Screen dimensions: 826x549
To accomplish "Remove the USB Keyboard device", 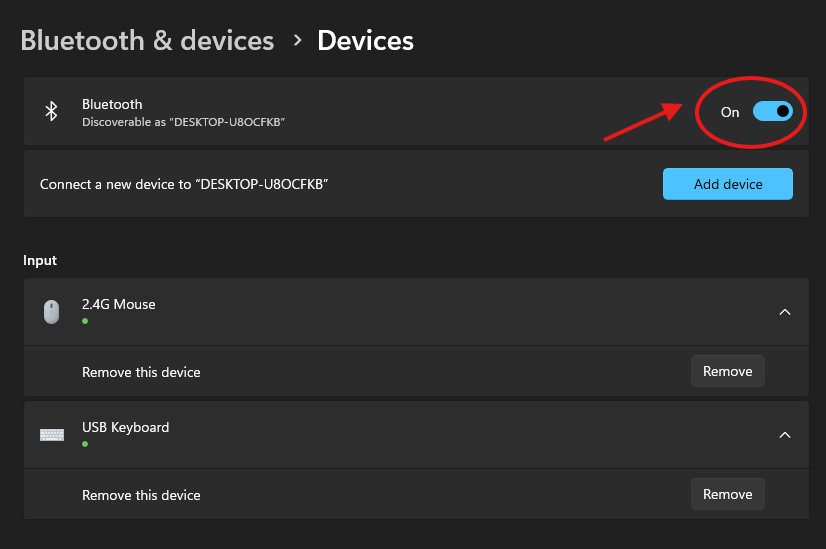I will pyautogui.click(x=727, y=494).
